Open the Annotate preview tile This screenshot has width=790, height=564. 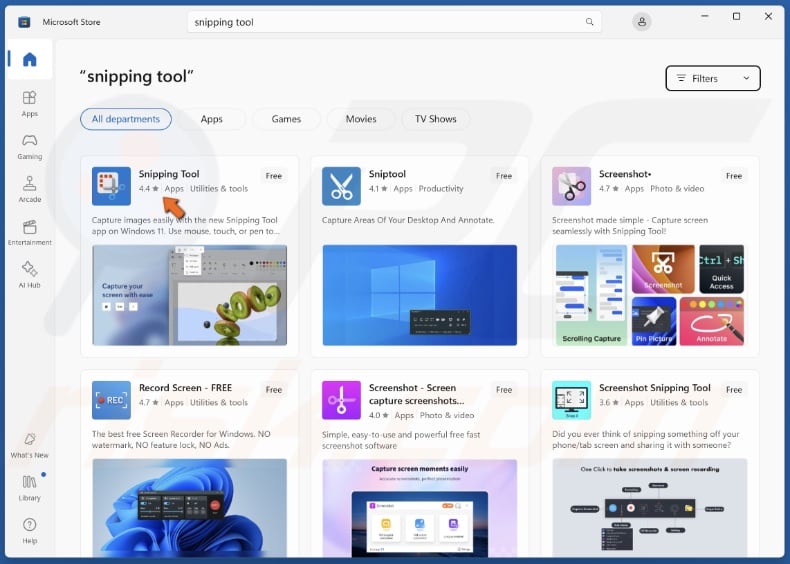coord(711,321)
